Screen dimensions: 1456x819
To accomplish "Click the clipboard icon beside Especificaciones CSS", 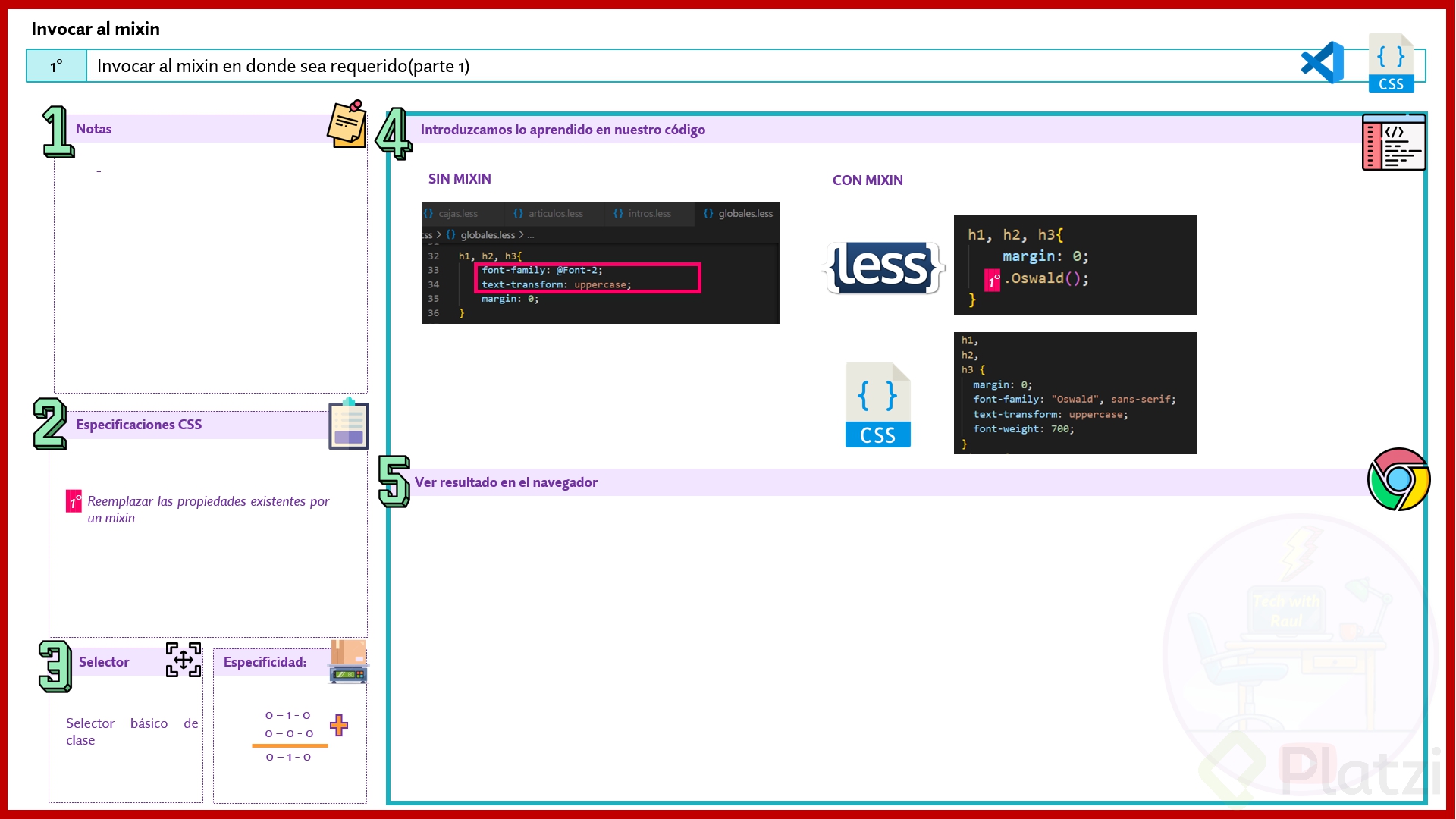I will coord(348,424).
